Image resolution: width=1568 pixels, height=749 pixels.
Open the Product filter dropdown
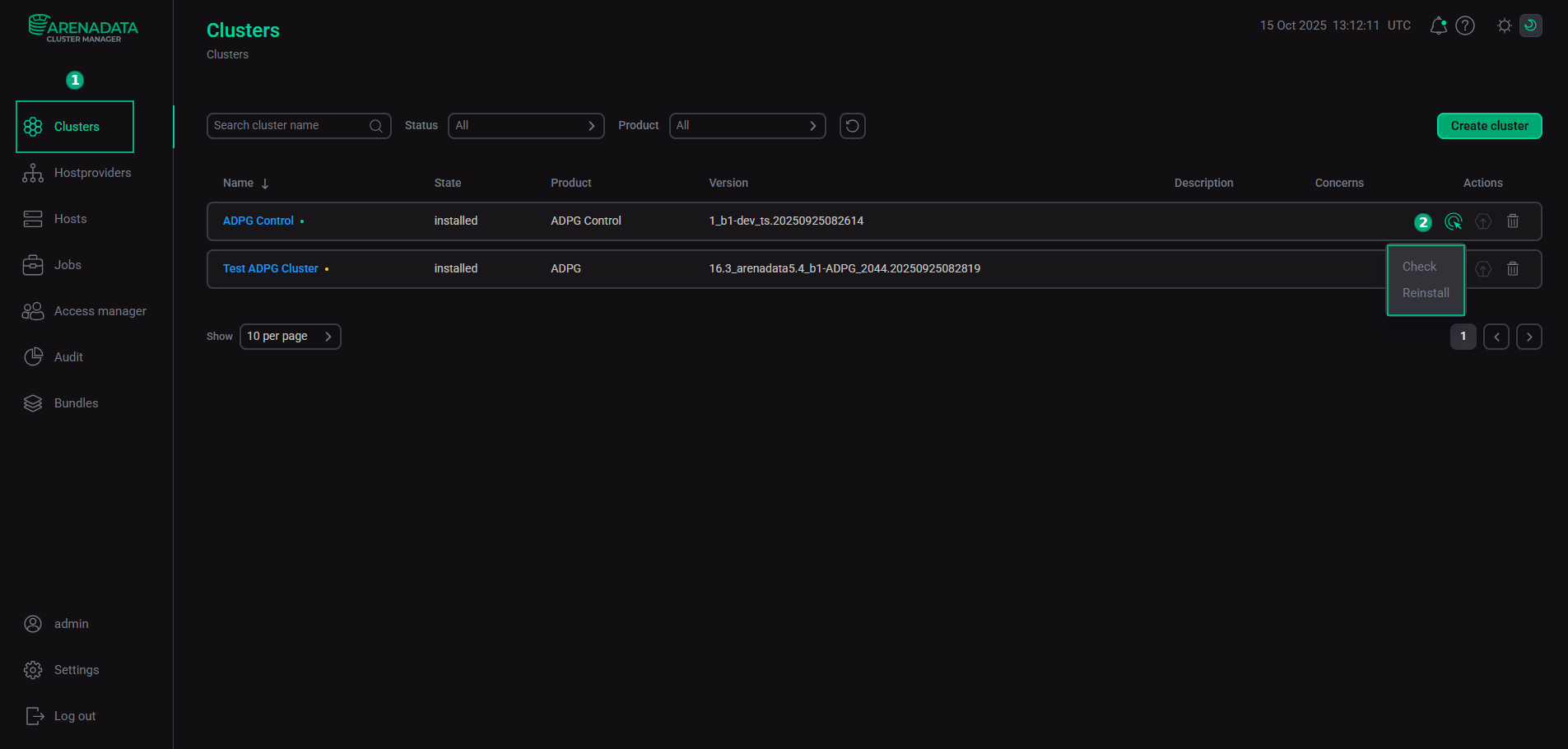[x=747, y=125]
